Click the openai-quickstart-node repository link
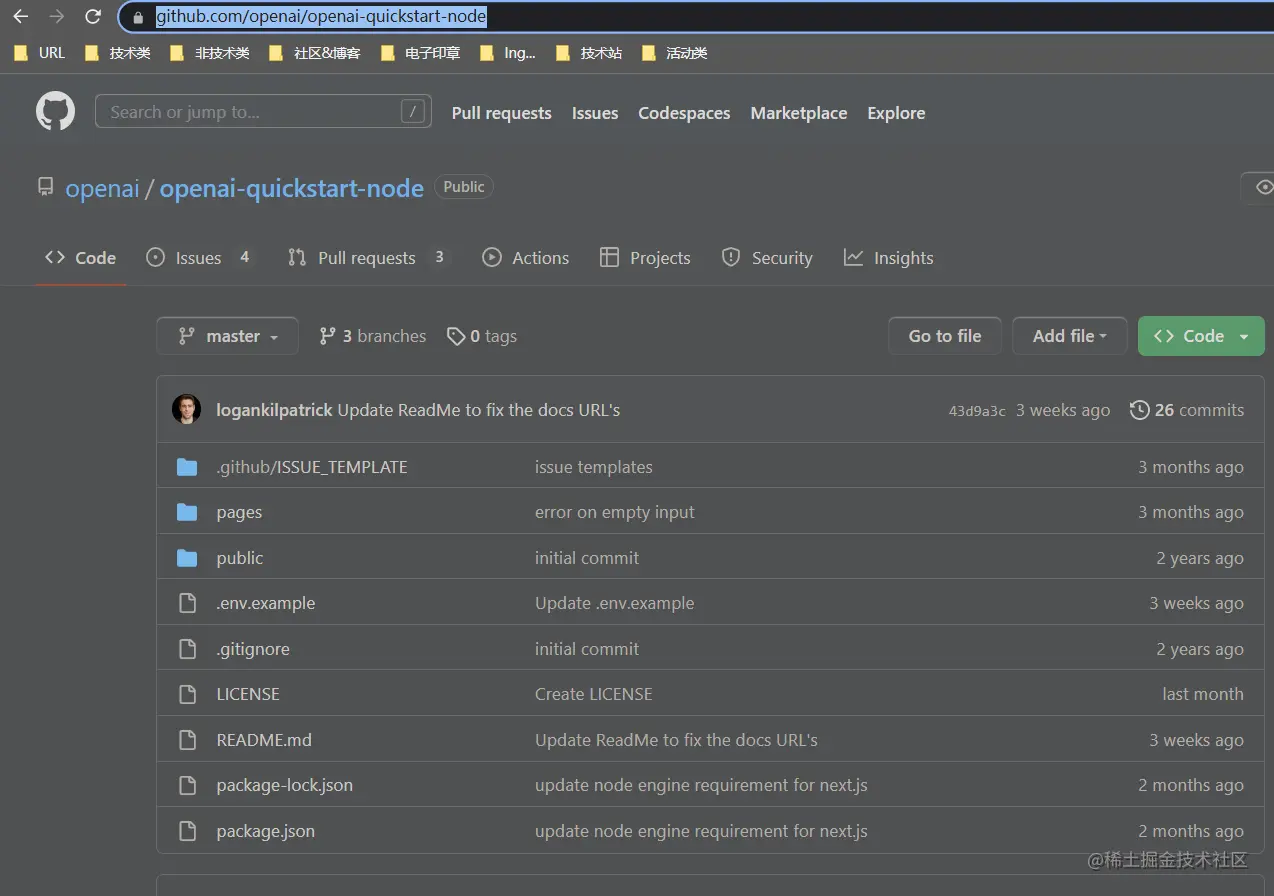The width and height of the screenshot is (1274, 896). coord(292,188)
